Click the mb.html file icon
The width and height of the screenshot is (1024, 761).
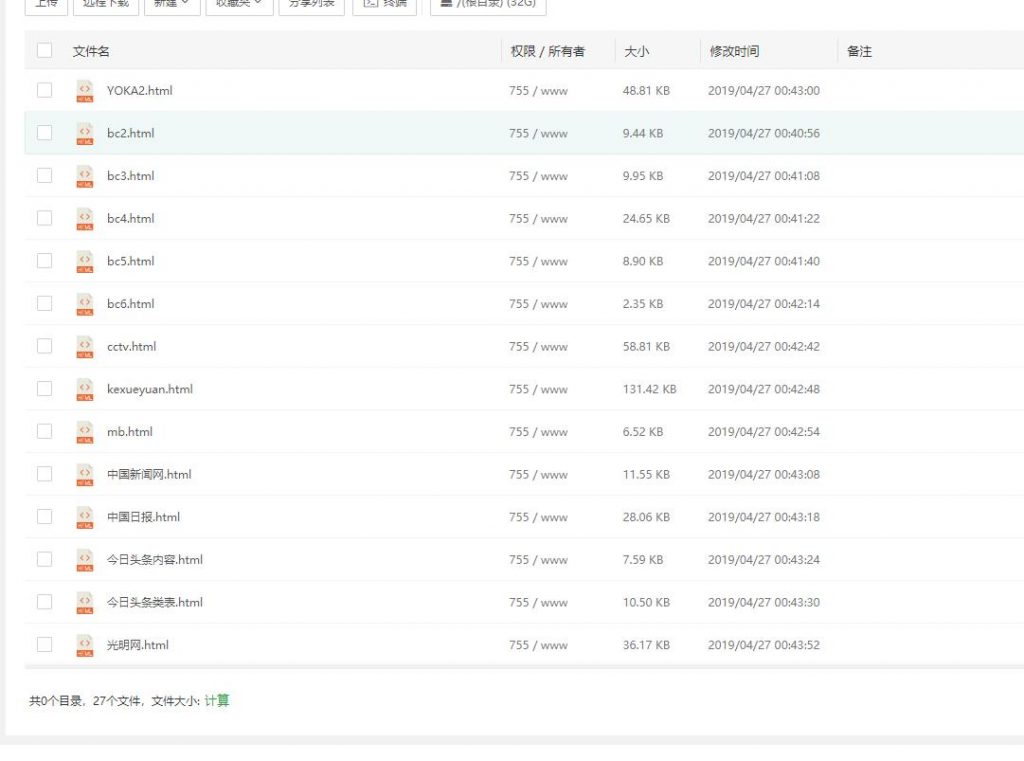85,432
